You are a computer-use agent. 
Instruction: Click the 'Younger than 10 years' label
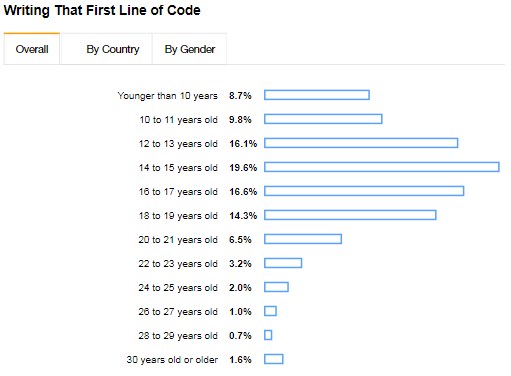click(x=167, y=96)
